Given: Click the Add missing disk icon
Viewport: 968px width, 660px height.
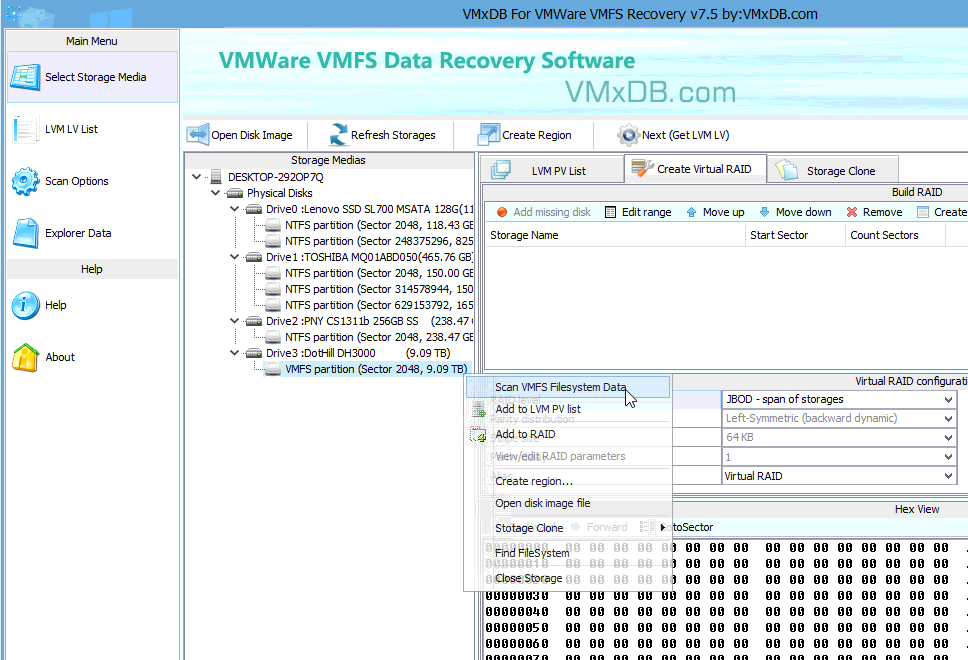Looking at the screenshot, I should pos(502,212).
